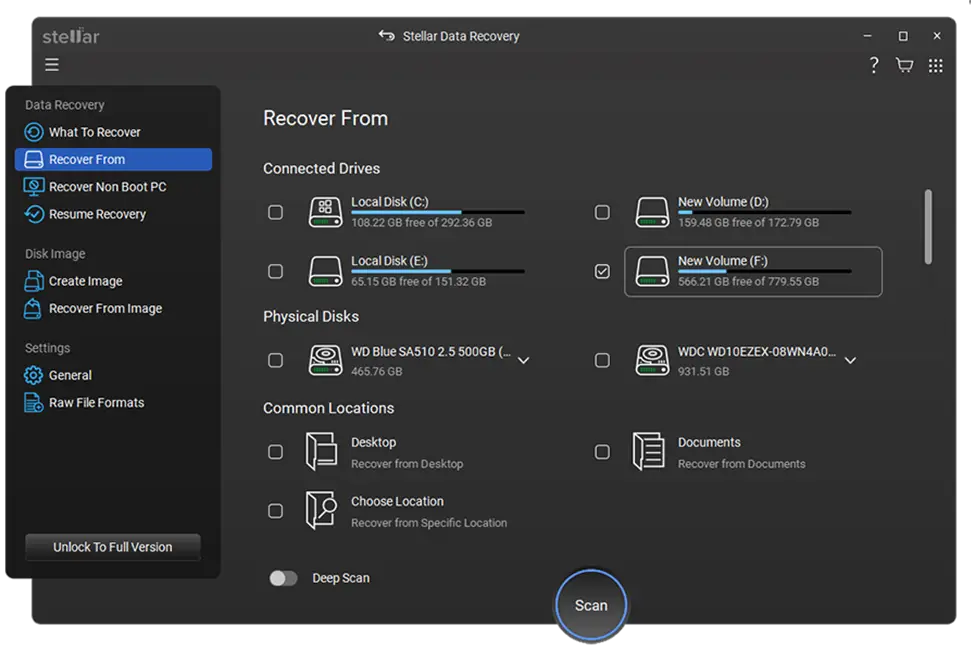Viewport: 975px width, 651px height.
Task: Open Create Image under Disk Image
Action: click(x=86, y=282)
